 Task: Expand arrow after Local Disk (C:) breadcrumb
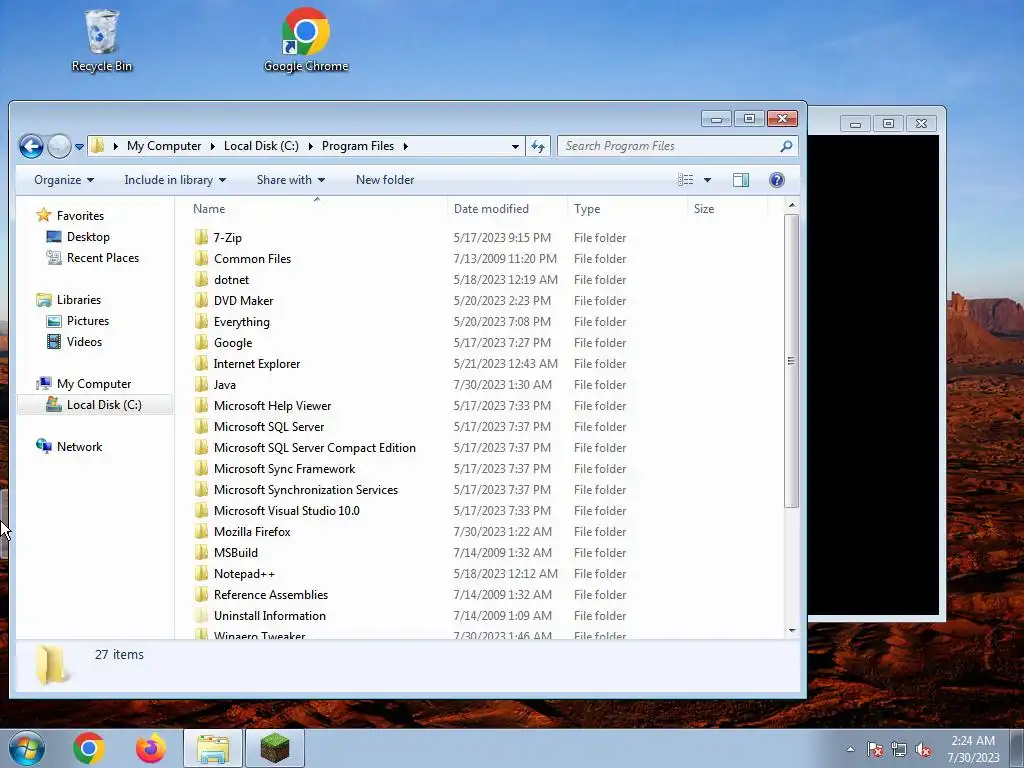pyautogui.click(x=310, y=146)
